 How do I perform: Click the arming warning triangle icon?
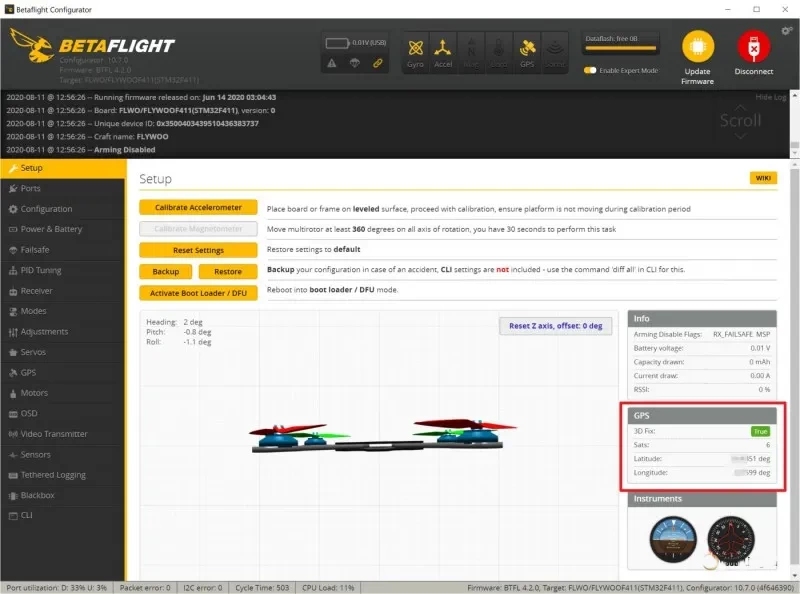(x=332, y=63)
